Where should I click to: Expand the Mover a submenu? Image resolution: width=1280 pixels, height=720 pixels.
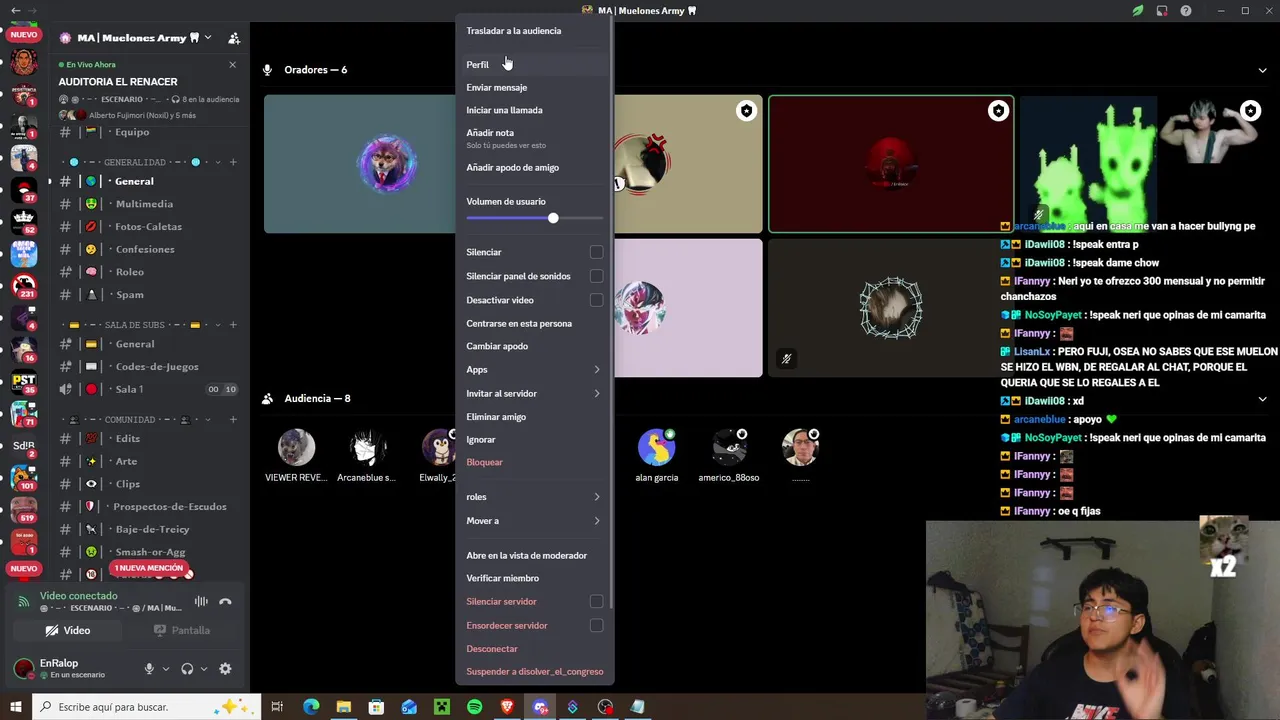pos(534,520)
